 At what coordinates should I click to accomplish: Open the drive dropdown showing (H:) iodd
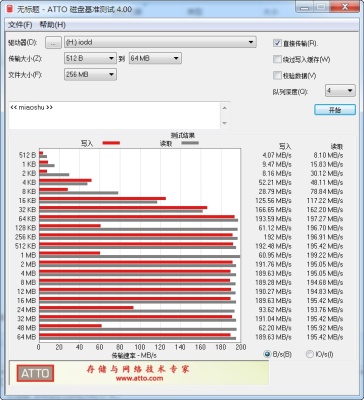click(x=160, y=42)
